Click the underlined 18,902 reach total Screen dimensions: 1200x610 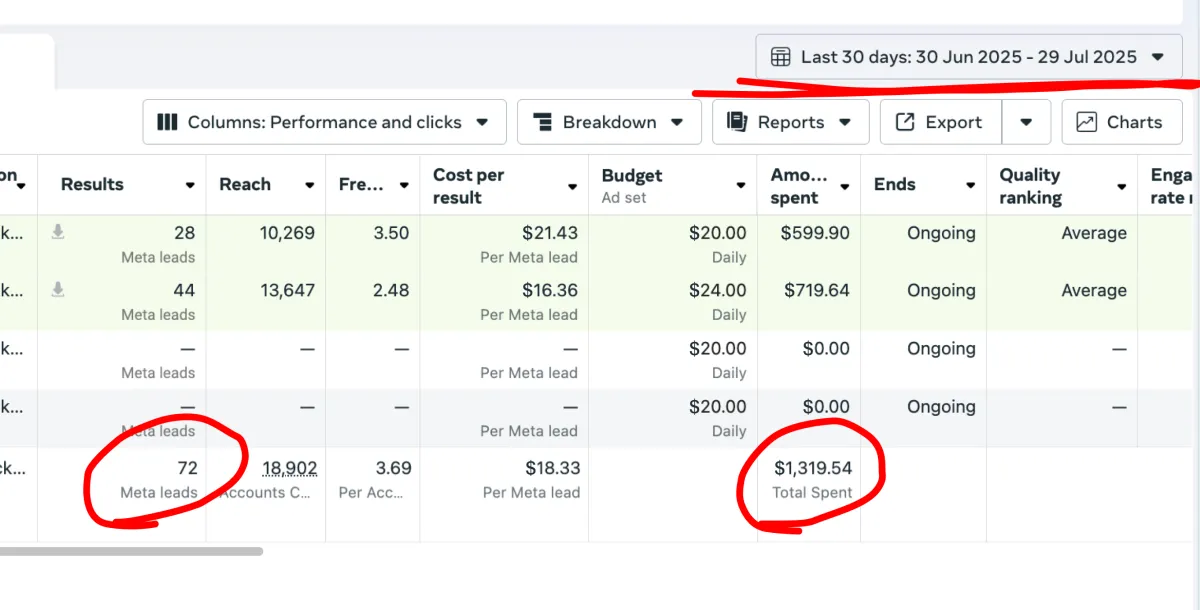click(289, 468)
